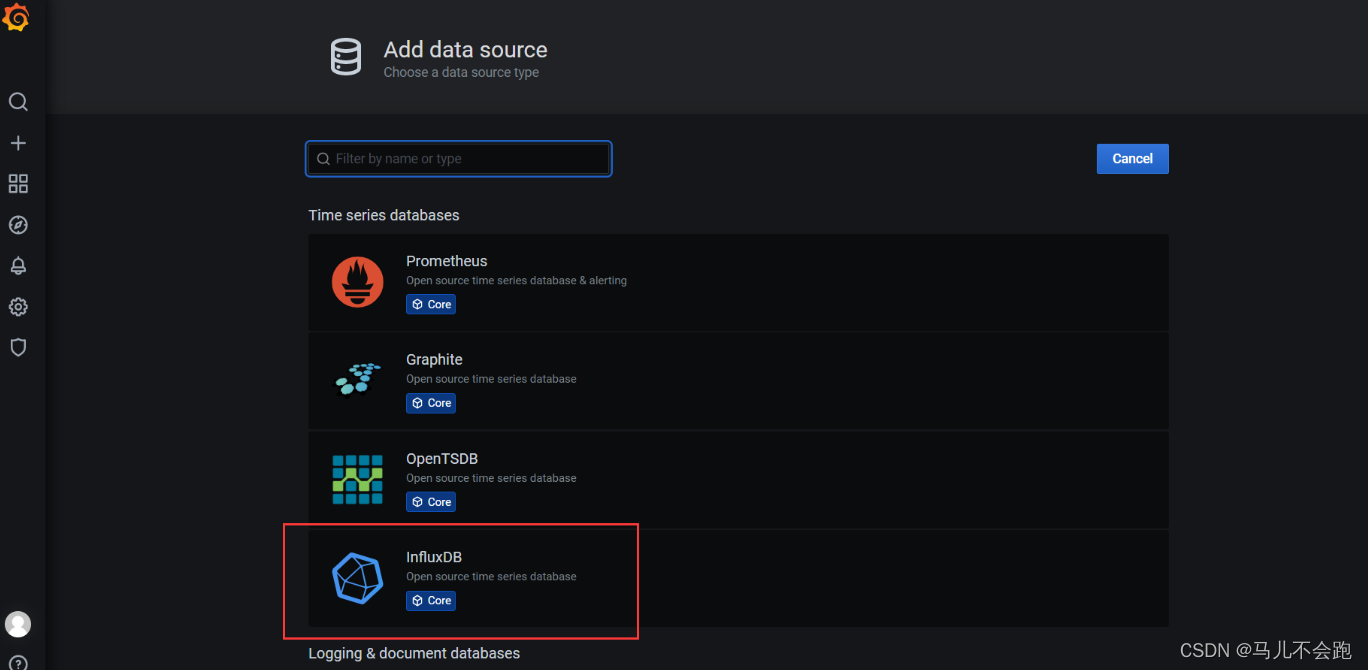Click Prometheus description about alerting
Image resolution: width=1368 pixels, height=670 pixels.
[x=516, y=281]
